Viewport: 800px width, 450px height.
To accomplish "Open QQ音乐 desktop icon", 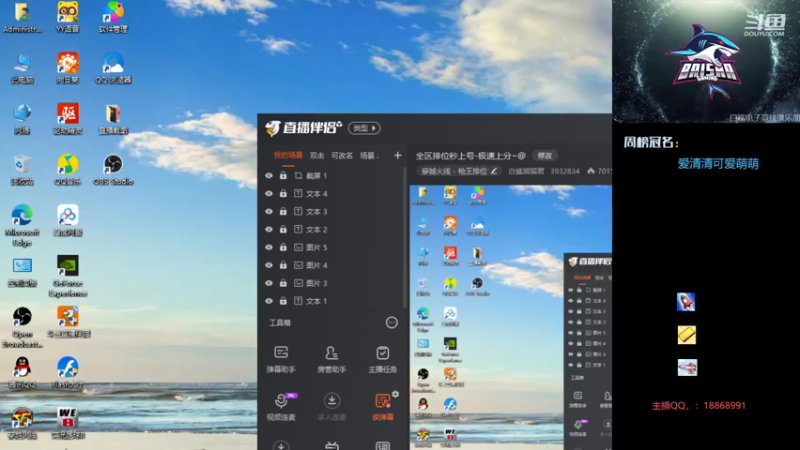I will coord(67,170).
